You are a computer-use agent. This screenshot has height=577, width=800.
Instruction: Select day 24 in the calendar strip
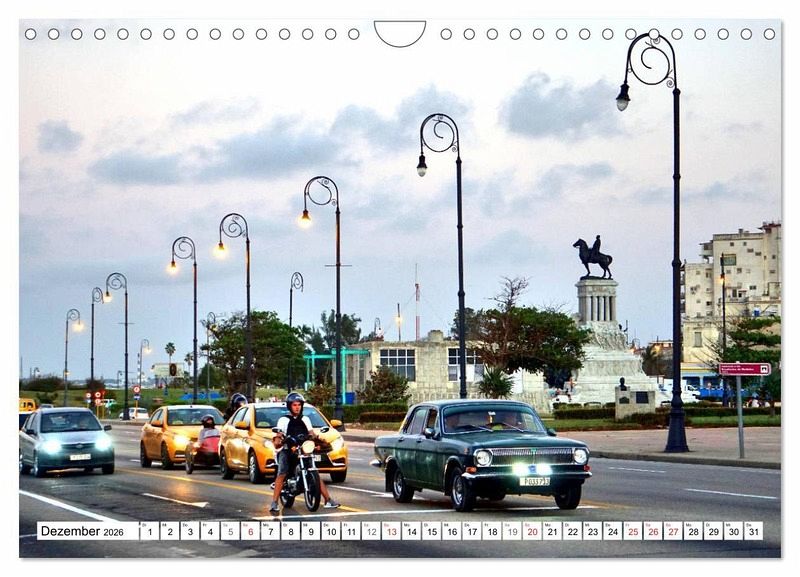click(612, 531)
